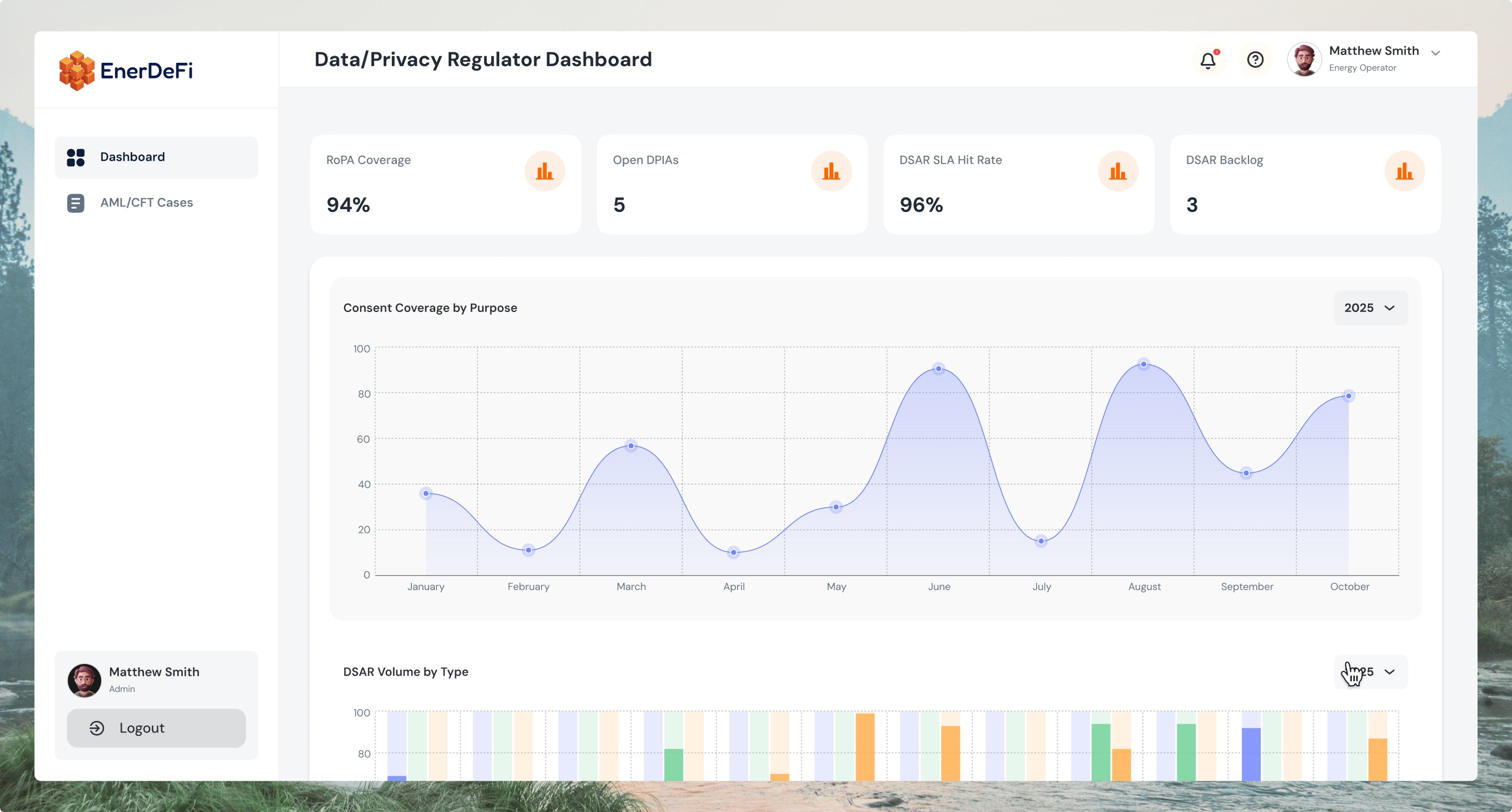The width and height of the screenshot is (1512, 812).
Task: Click the July data point on the chart
Action: tap(1041, 541)
